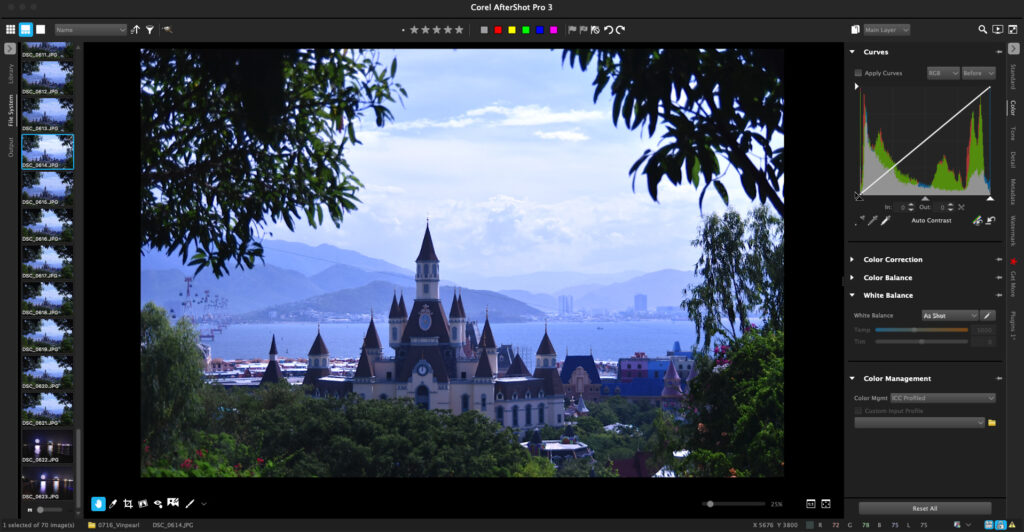Collapse the Curves section
Viewport: 1024px width, 532px height.
[x=852, y=52]
